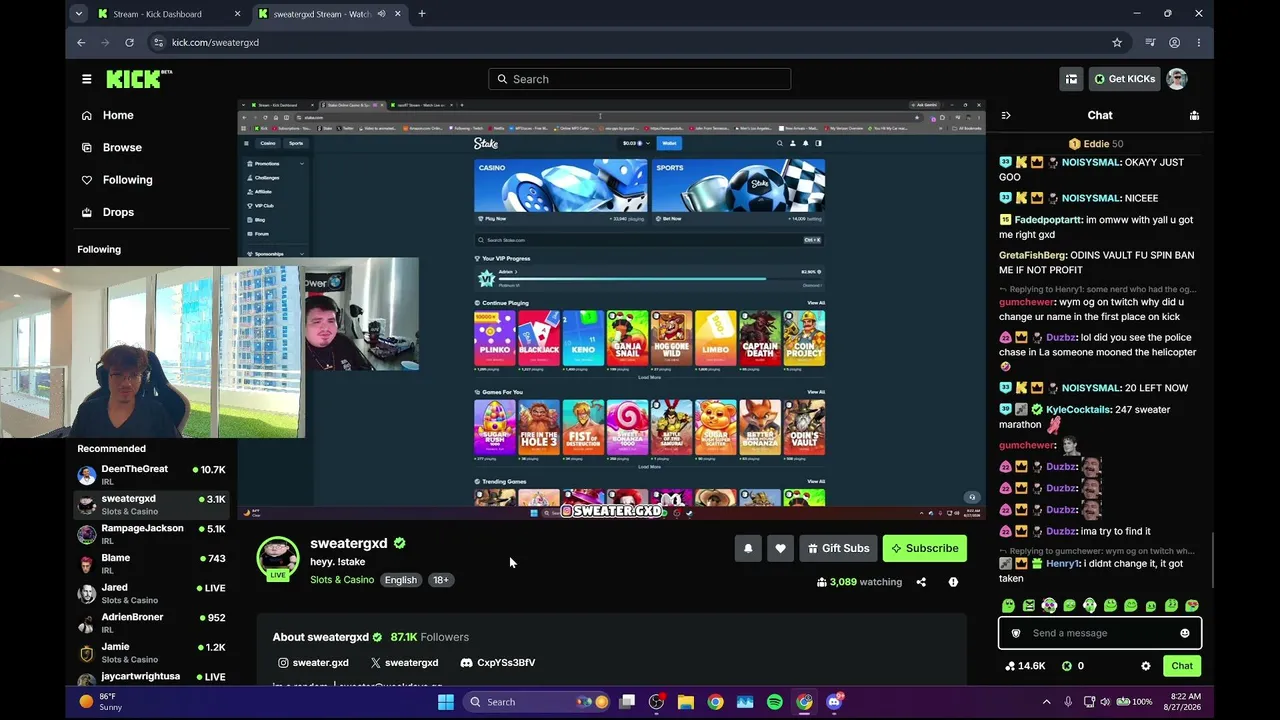The height and width of the screenshot is (720, 1280).
Task: Open the tab search dropdown
Action: (79, 14)
